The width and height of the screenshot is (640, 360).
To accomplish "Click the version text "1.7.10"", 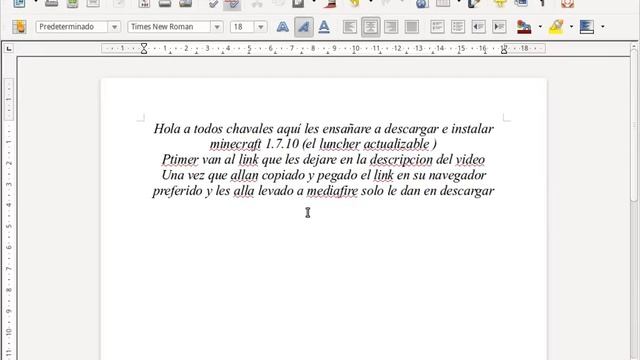I will (x=282, y=144).
